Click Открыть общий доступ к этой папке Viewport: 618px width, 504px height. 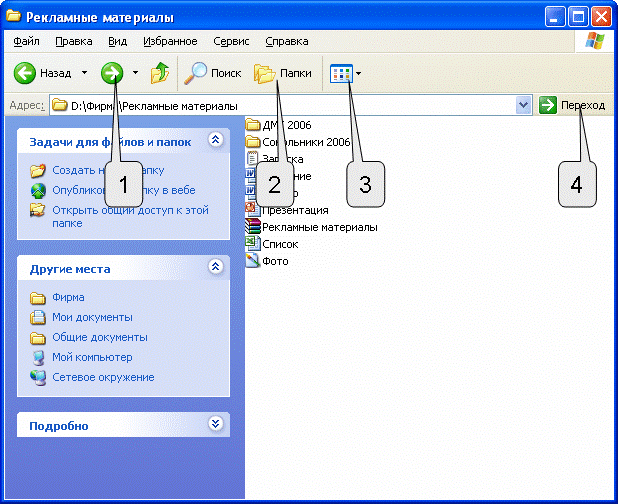click(x=130, y=216)
